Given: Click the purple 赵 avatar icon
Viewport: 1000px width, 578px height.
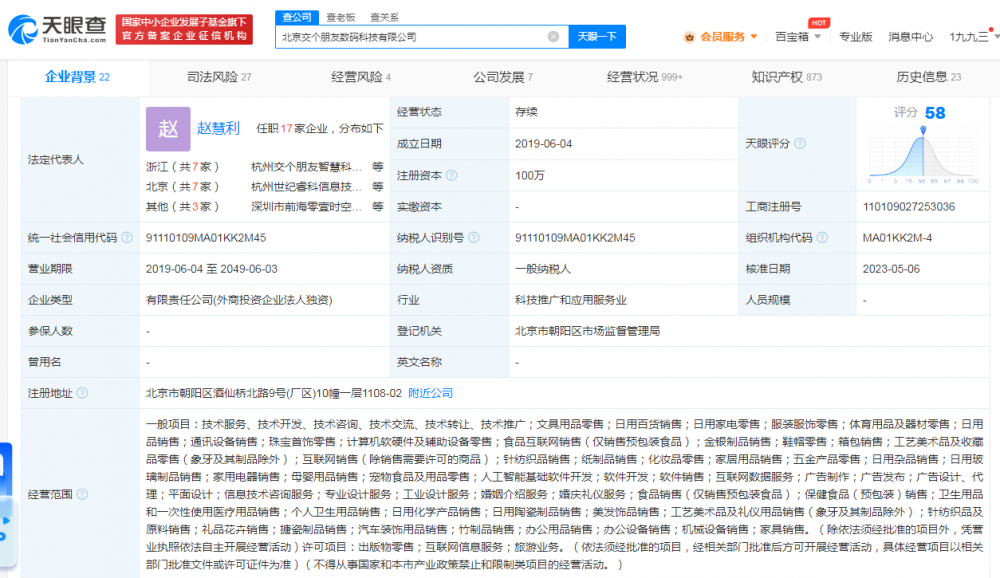Looking at the screenshot, I should point(167,128).
